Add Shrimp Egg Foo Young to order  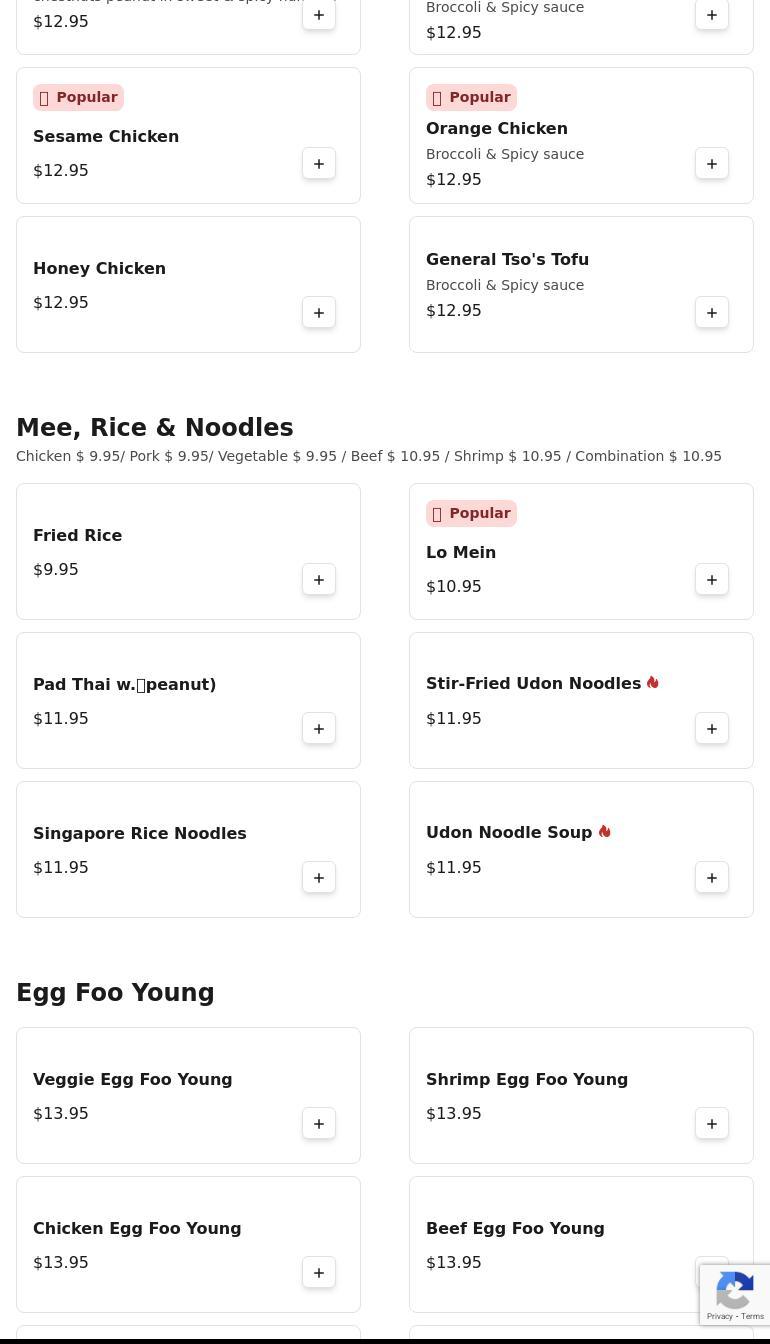point(712,1124)
